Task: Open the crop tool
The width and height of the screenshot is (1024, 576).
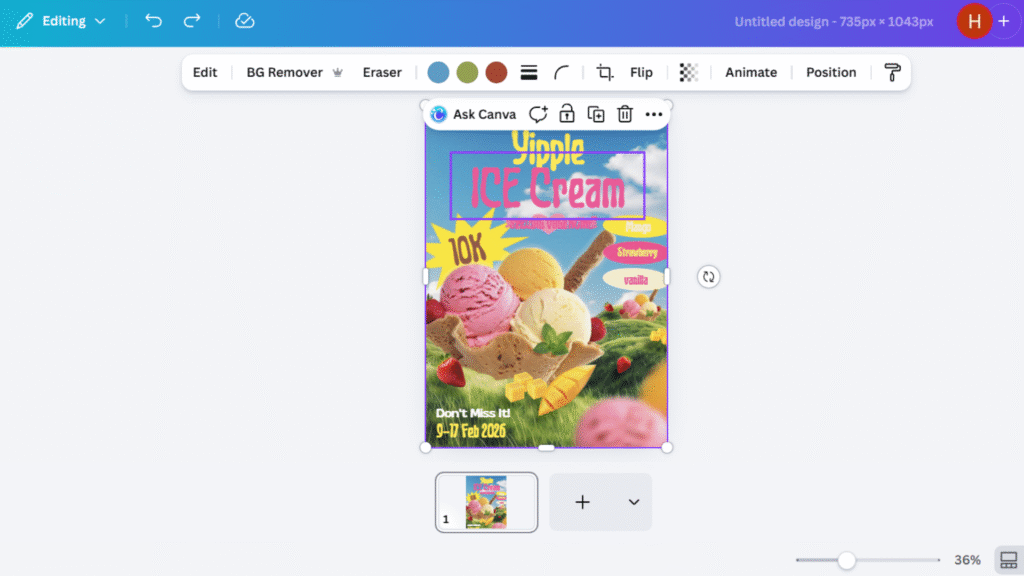Action: (x=605, y=72)
